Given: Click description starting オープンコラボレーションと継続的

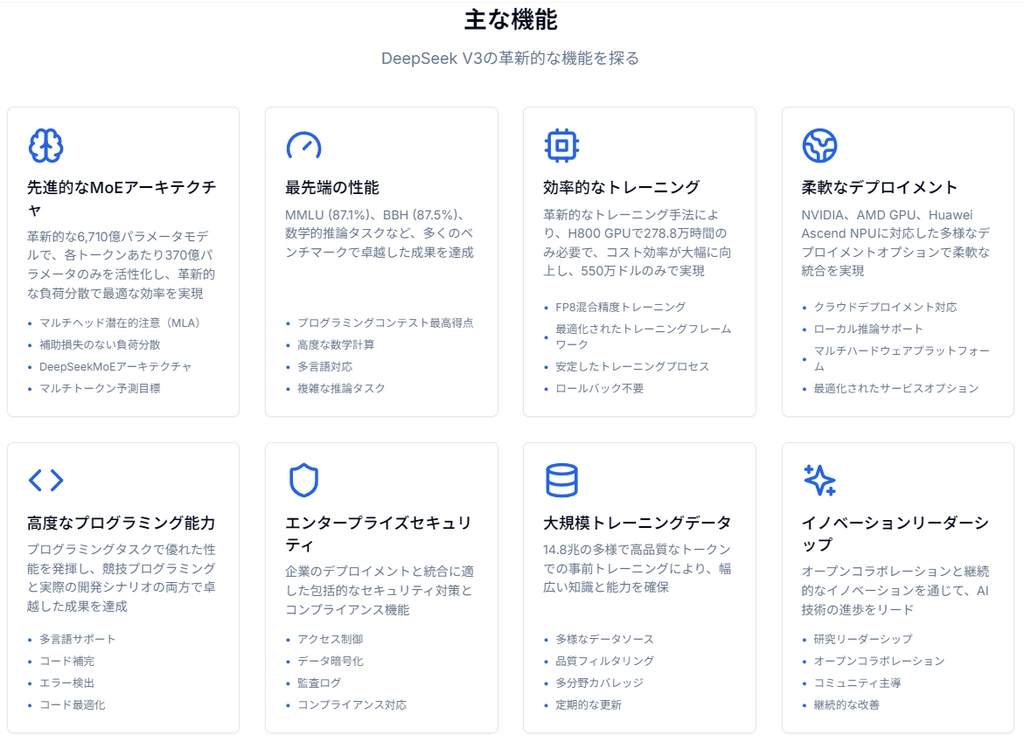Looking at the screenshot, I should click(895, 590).
